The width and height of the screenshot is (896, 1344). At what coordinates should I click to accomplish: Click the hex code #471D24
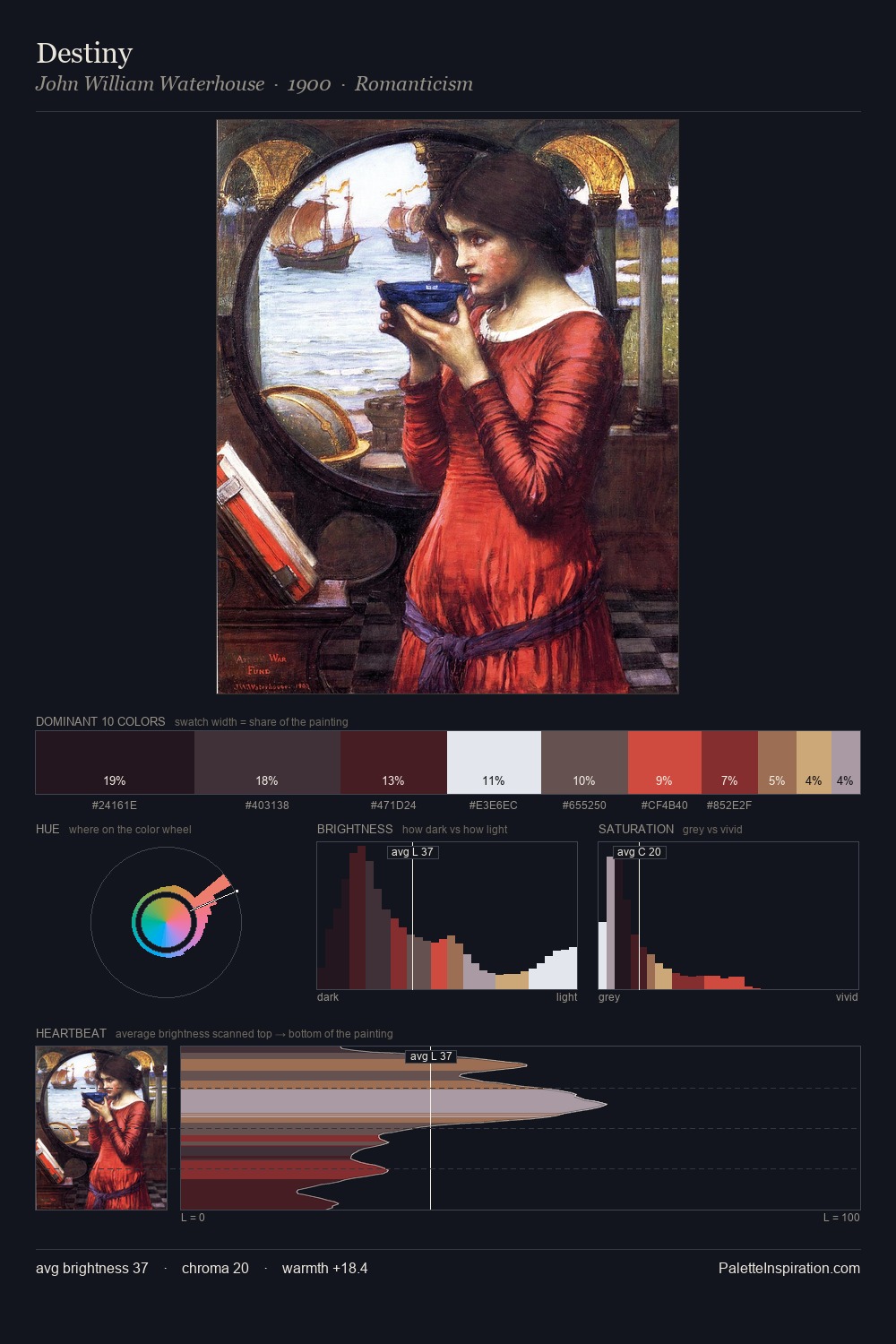393,806
